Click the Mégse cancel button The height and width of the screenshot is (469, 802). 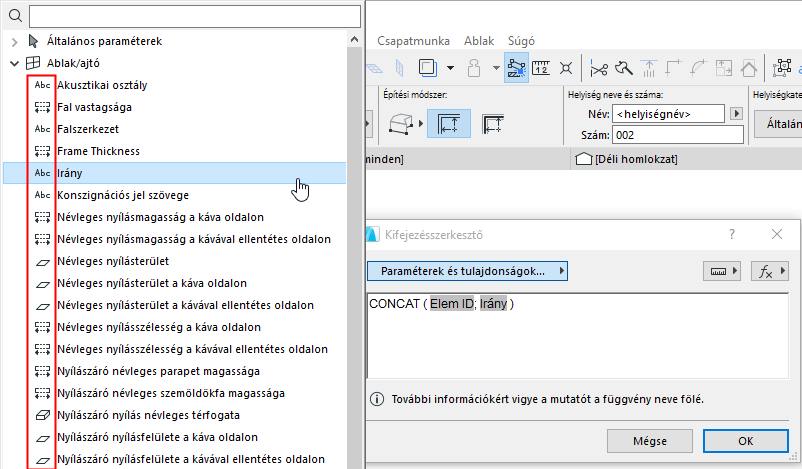650,441
